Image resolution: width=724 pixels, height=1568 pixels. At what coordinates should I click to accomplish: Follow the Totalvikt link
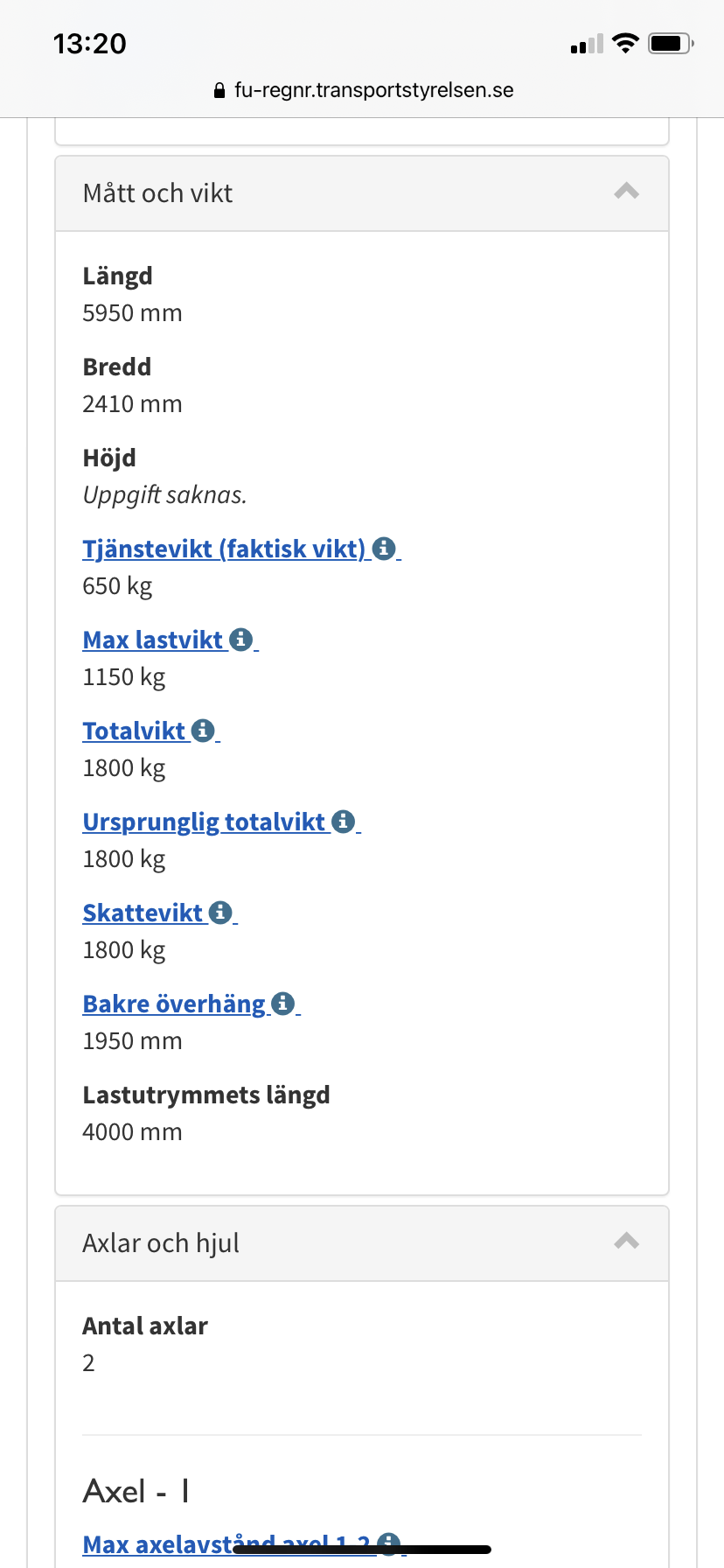(134, 731)
